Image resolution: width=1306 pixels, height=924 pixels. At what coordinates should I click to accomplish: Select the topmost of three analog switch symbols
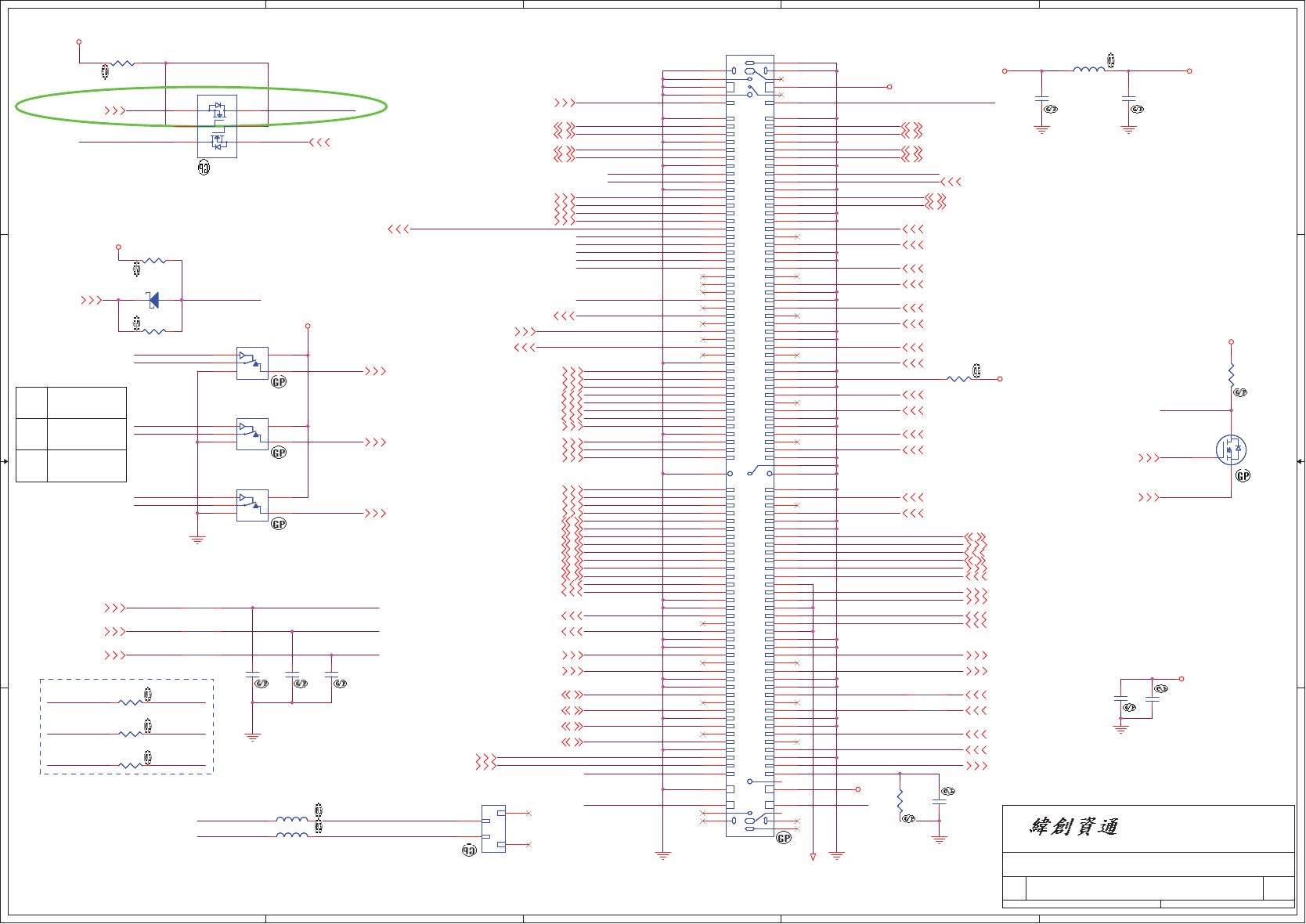[x=252, y=363]
